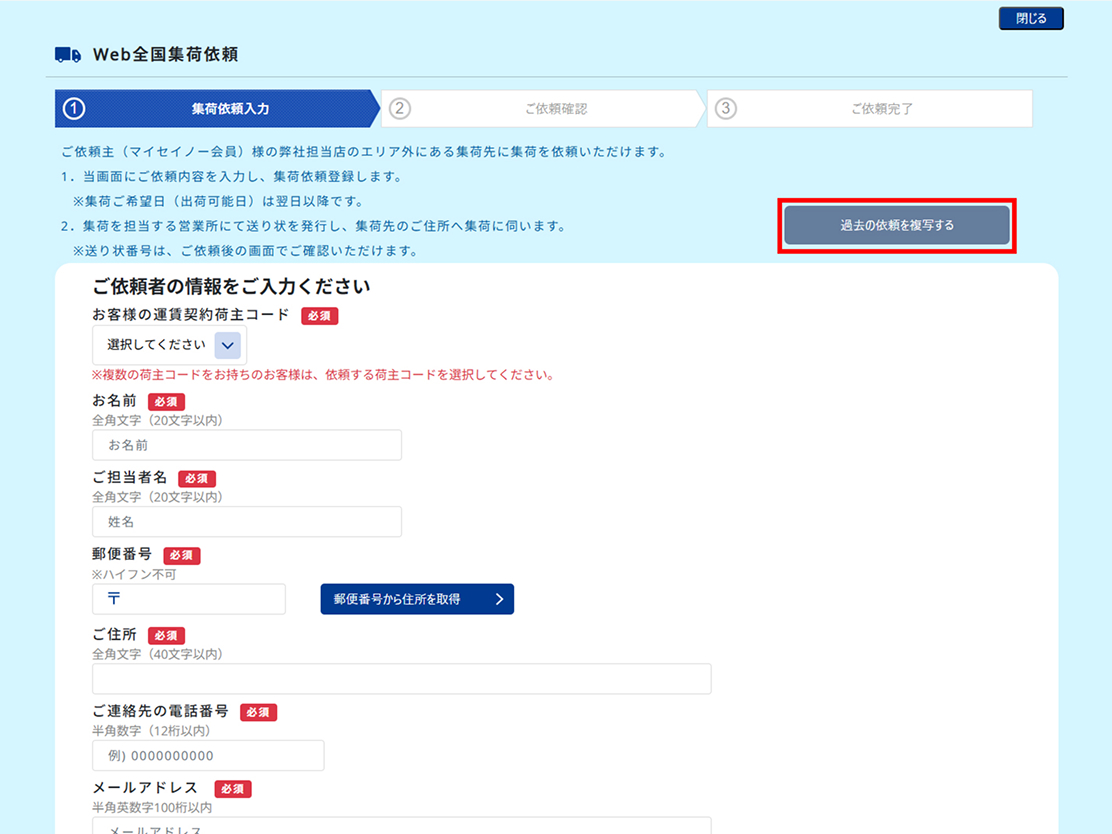The height and width of the screenshot is (834, 1112).
Task: Click the circled 1 step number icon
Action: [x=74, y=109]
